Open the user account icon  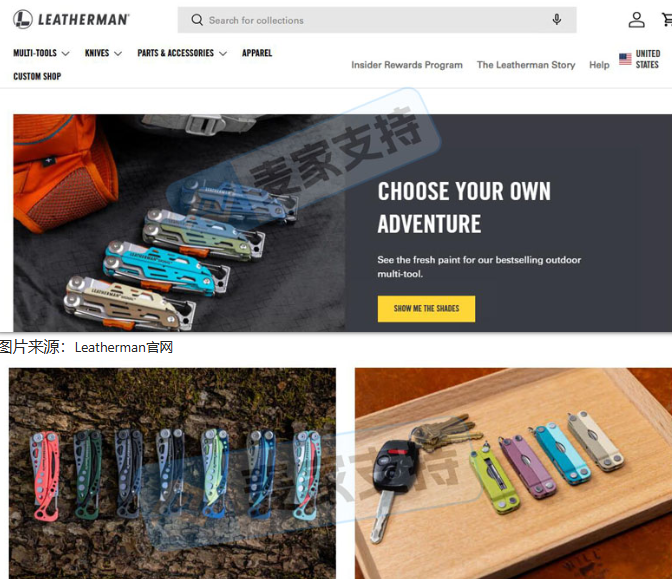pyautogui.click(x=636, y=20)
